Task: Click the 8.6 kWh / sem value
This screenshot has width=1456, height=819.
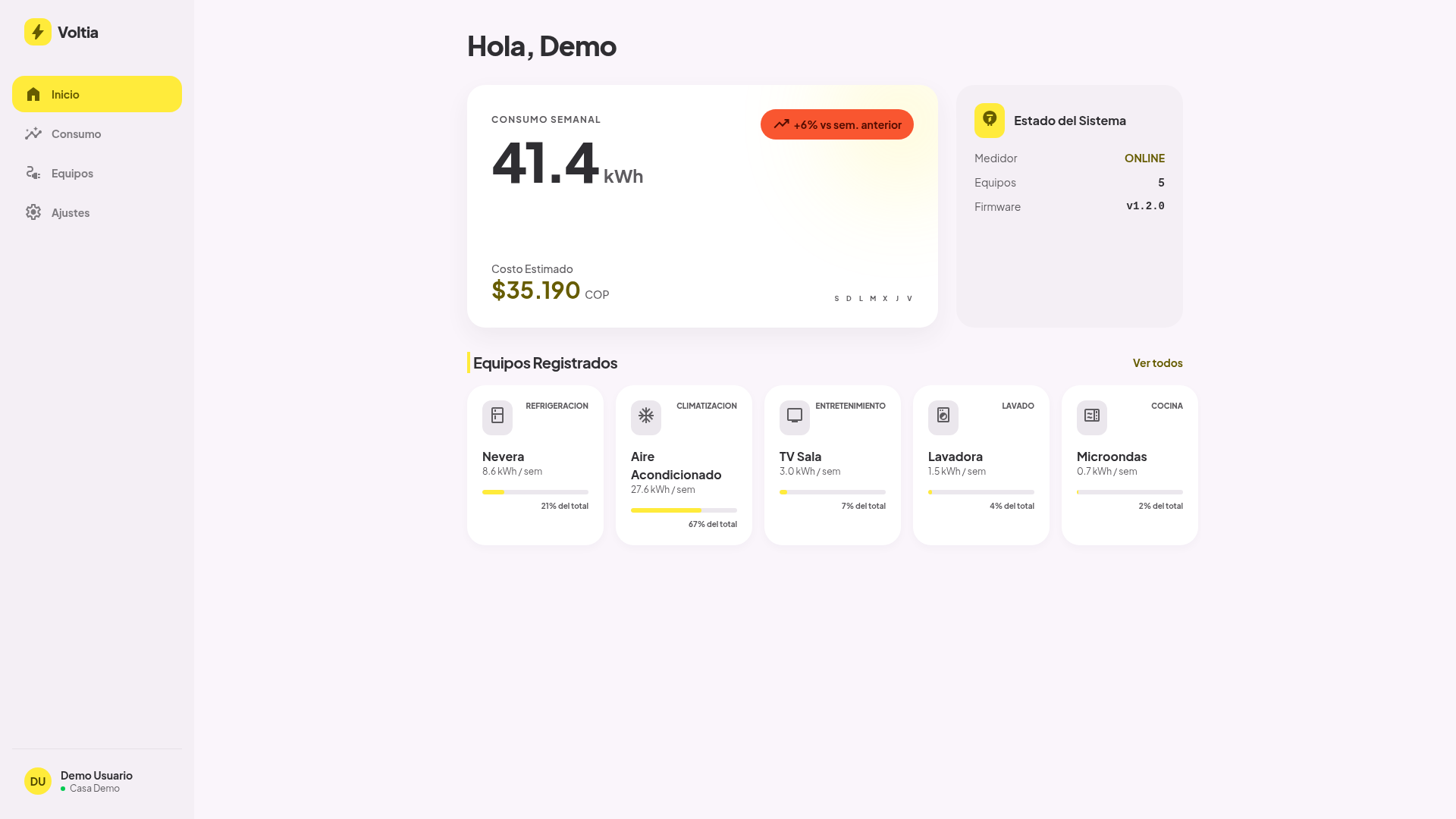Action: click(513, 471)
